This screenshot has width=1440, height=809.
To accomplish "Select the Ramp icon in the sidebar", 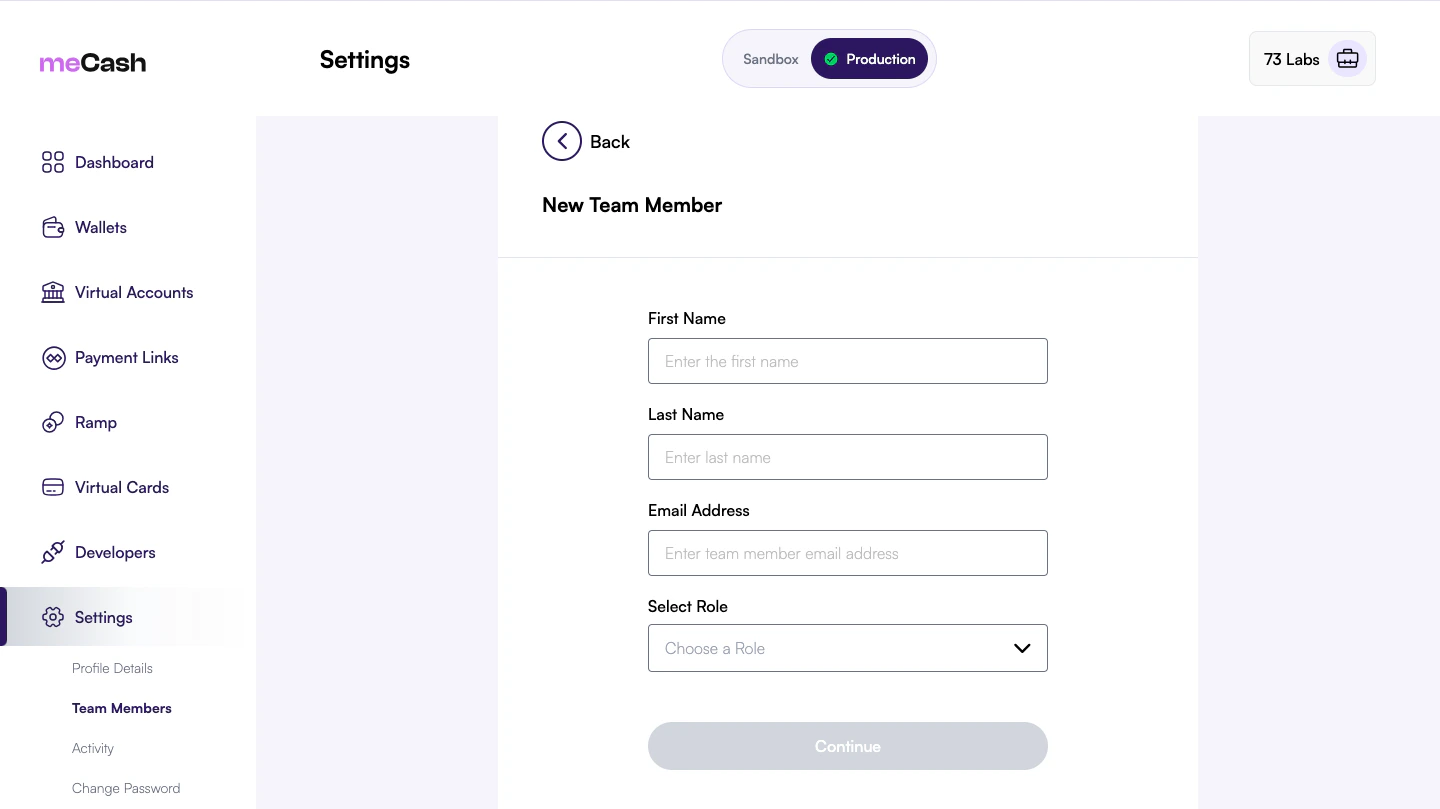I will [53, 422].
